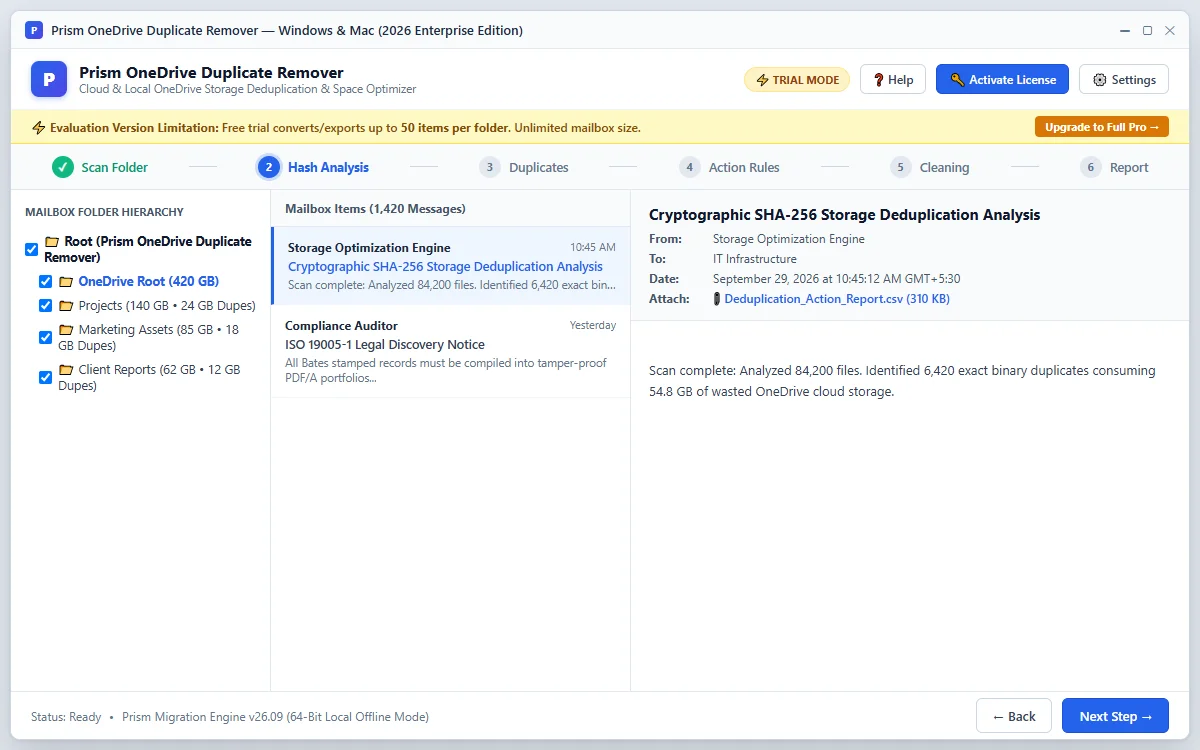Click Activate License button
This screenshot has height=750, width=1200.
[1002, 80]
